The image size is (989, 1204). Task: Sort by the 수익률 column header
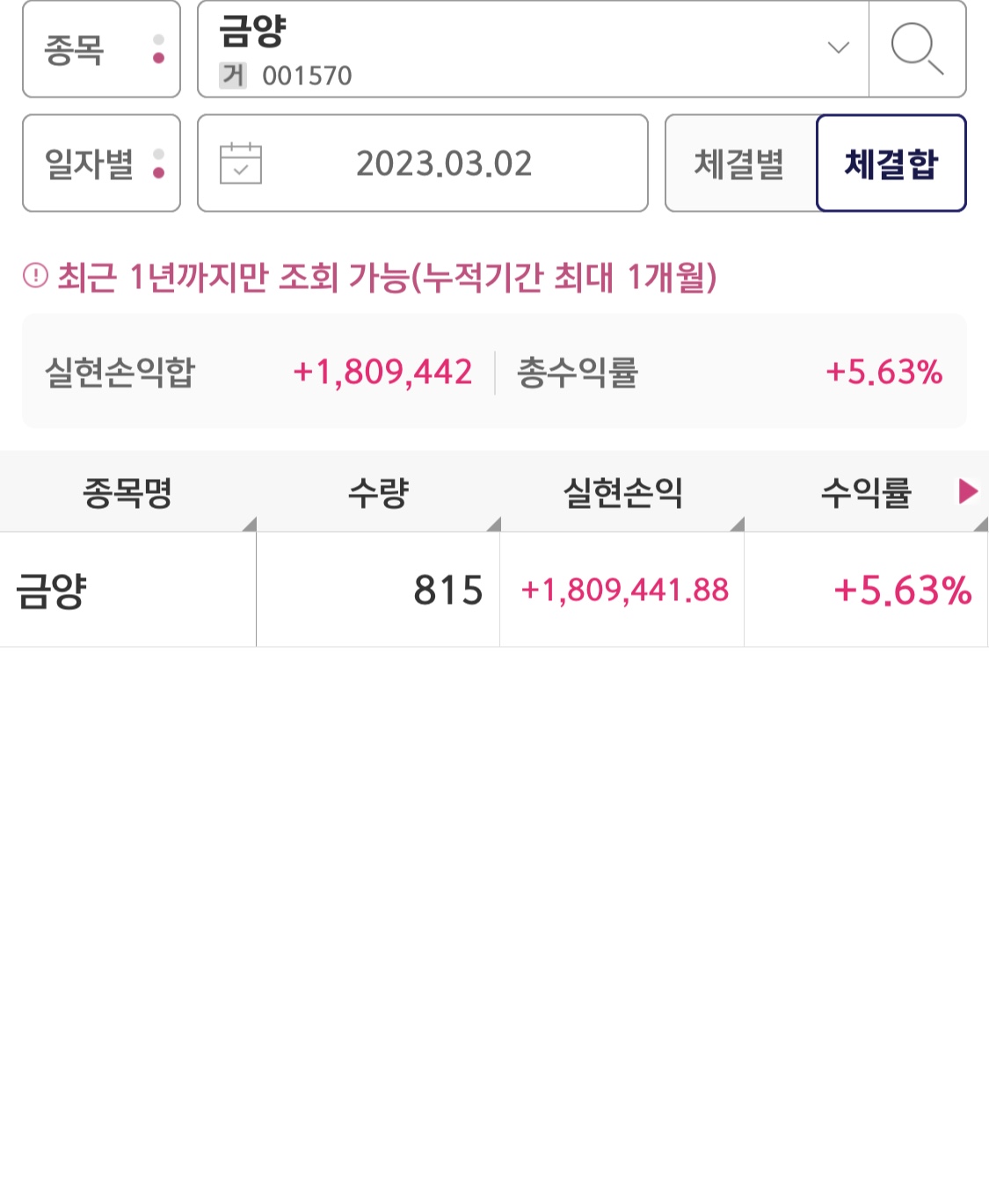866,492
